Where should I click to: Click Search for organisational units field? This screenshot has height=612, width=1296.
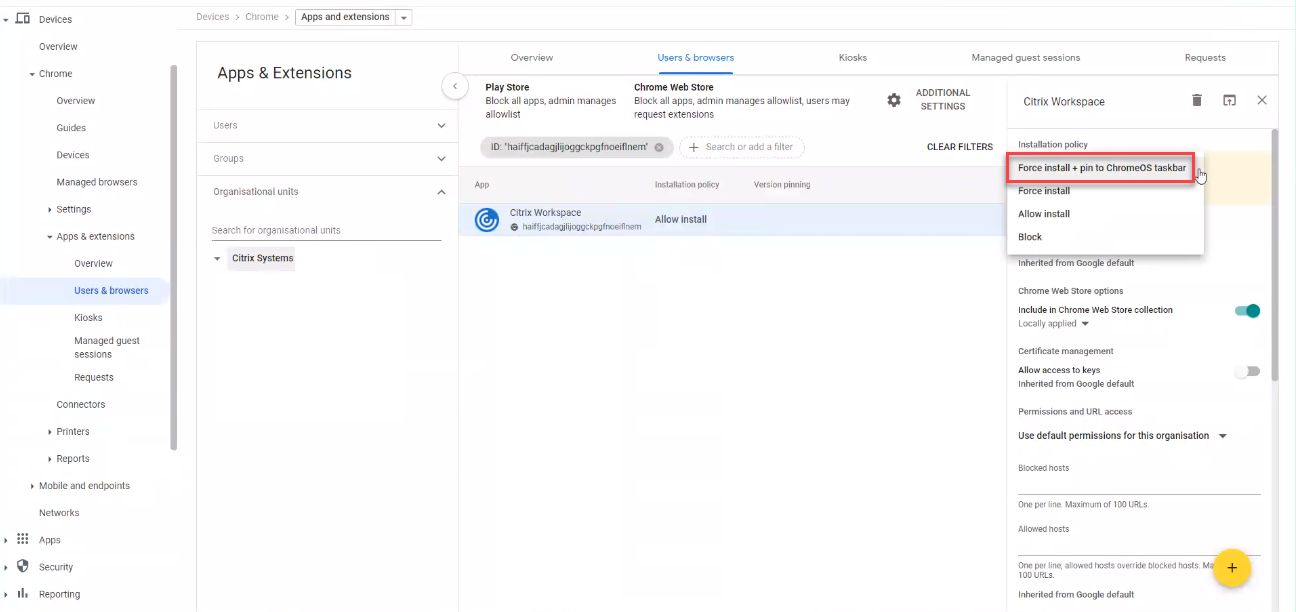point(326,230)
